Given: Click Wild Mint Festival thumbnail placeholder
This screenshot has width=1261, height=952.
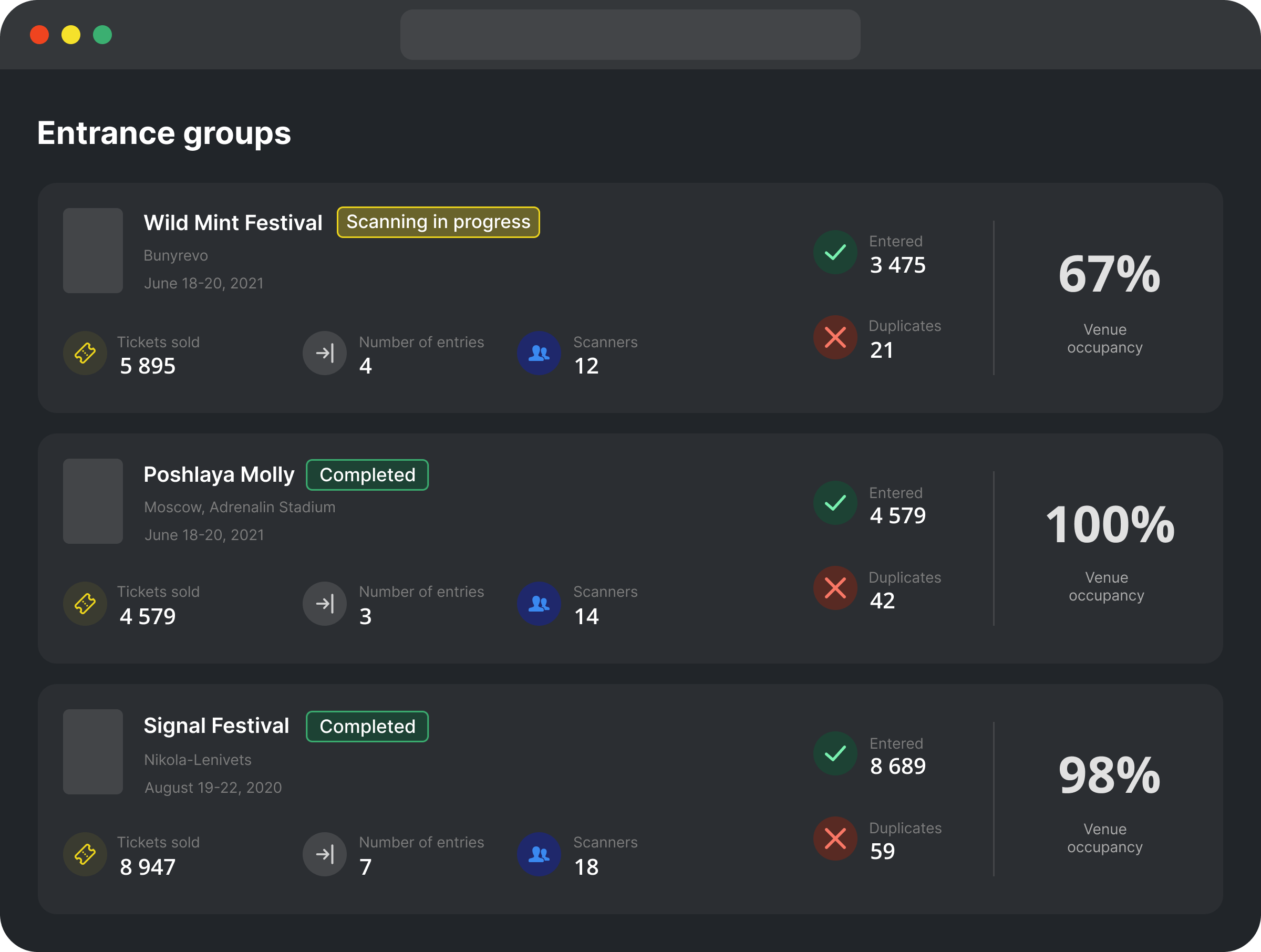Looking at the screenshot, I should click(x=93, y=251).
